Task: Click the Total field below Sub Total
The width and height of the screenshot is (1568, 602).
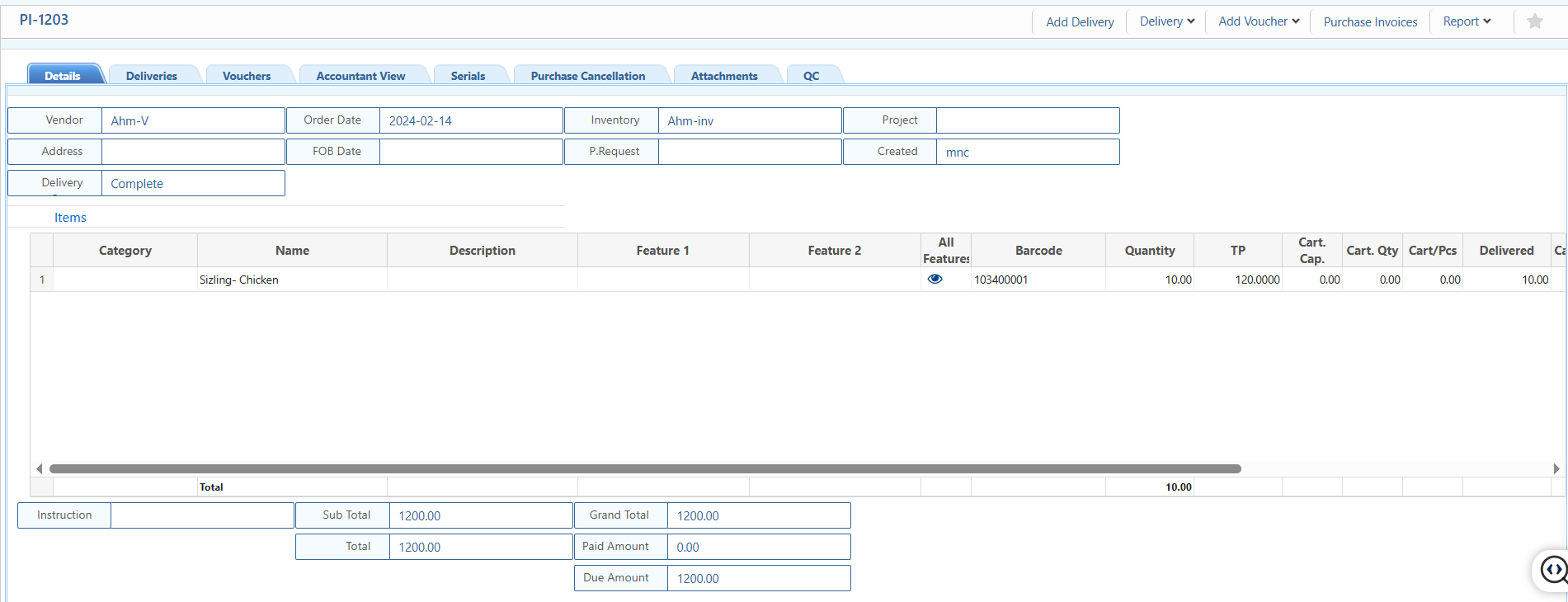Action: (x=481, y=547)
